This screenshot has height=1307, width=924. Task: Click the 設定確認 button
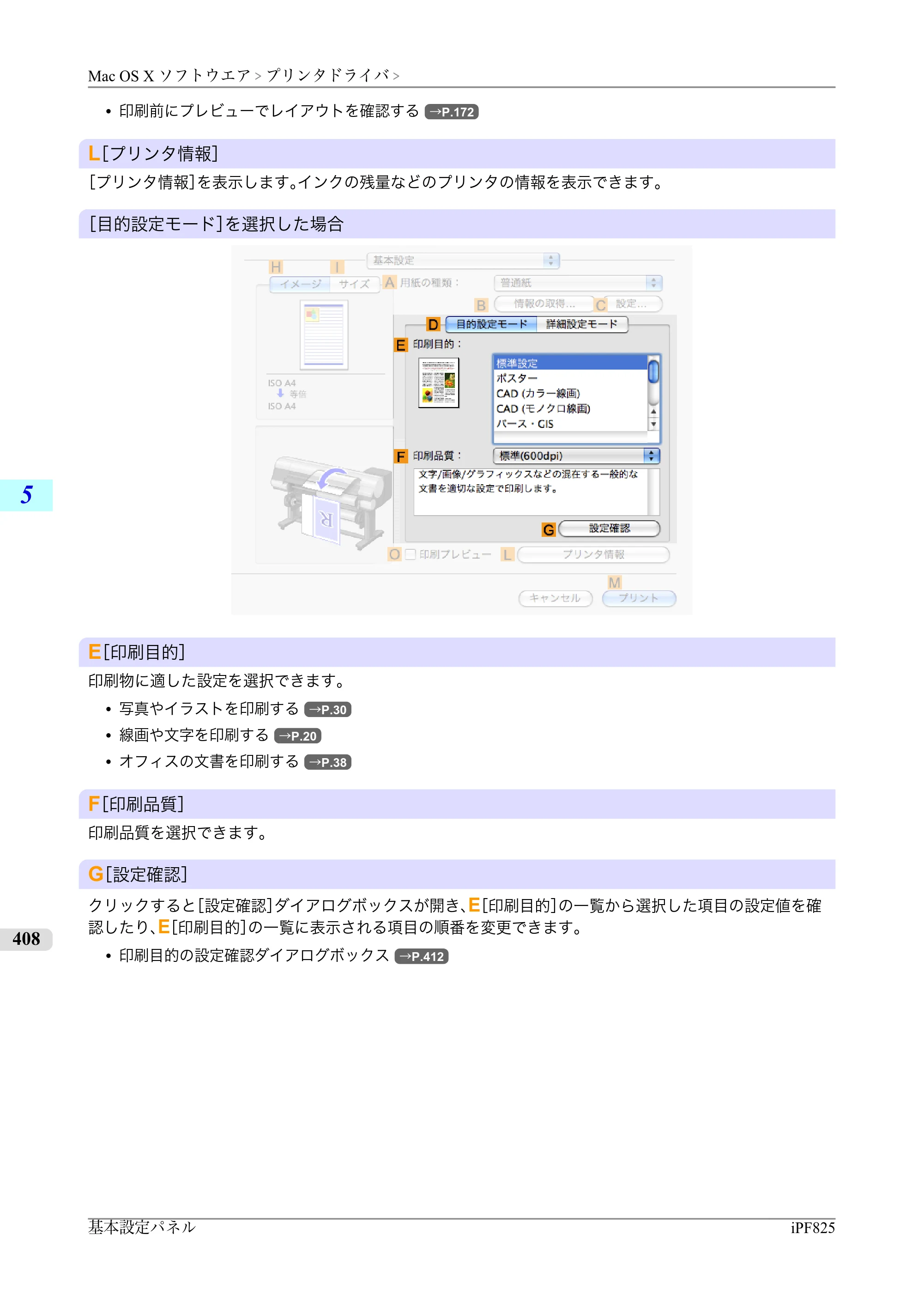pos(610,529)
